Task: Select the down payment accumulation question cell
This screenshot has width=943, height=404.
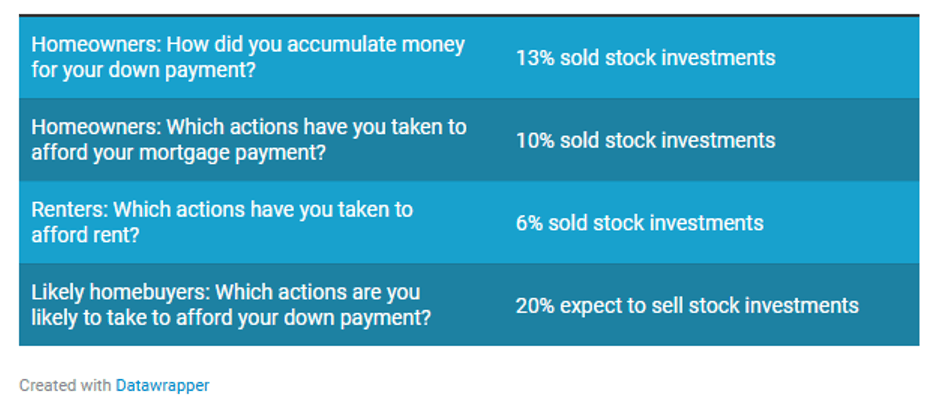Action: tap(248, 58)
